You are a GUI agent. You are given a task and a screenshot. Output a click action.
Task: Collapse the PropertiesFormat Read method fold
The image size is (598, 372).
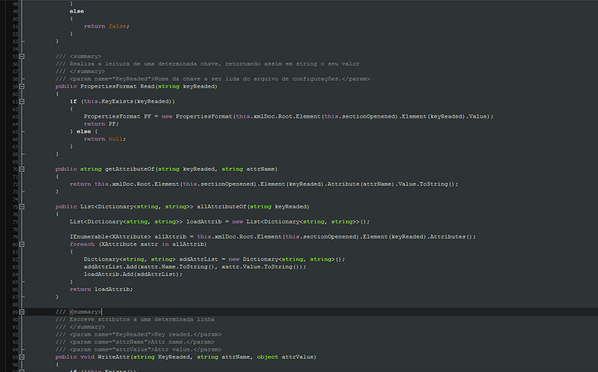[x=22, y=87]
